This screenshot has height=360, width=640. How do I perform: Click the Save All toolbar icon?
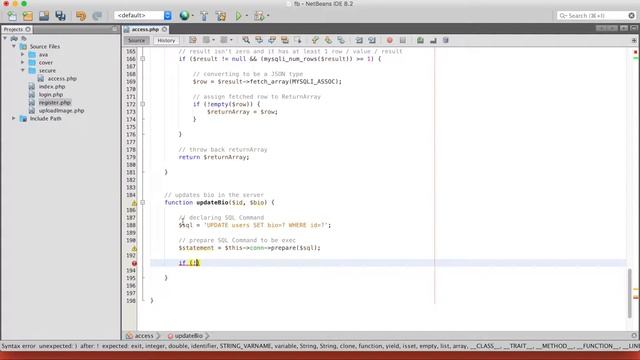(x=60, y=16)
